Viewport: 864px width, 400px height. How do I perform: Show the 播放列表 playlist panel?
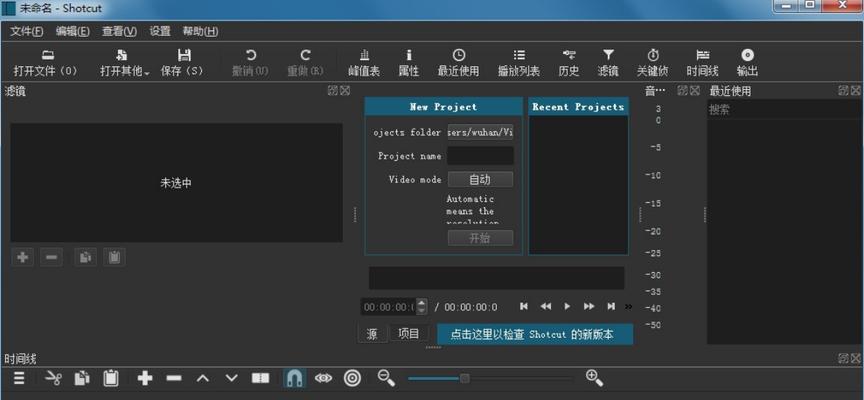pyautogui.click(x=519, y=63)
